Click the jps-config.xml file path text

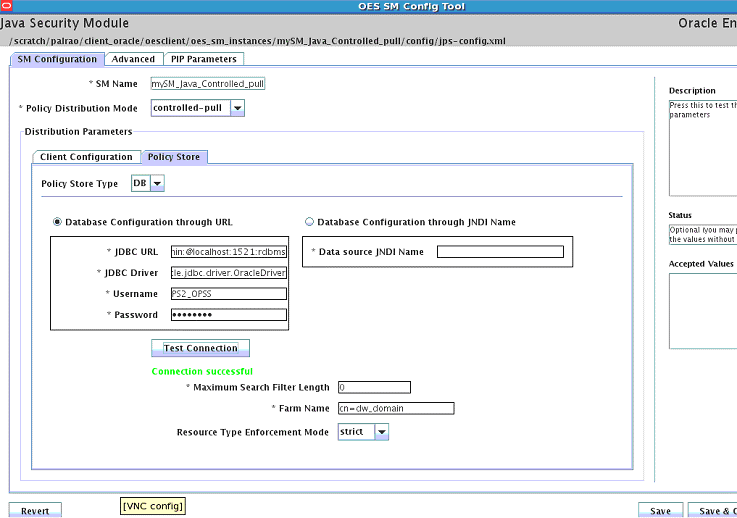pyautogui.click(x=258, y=41)
